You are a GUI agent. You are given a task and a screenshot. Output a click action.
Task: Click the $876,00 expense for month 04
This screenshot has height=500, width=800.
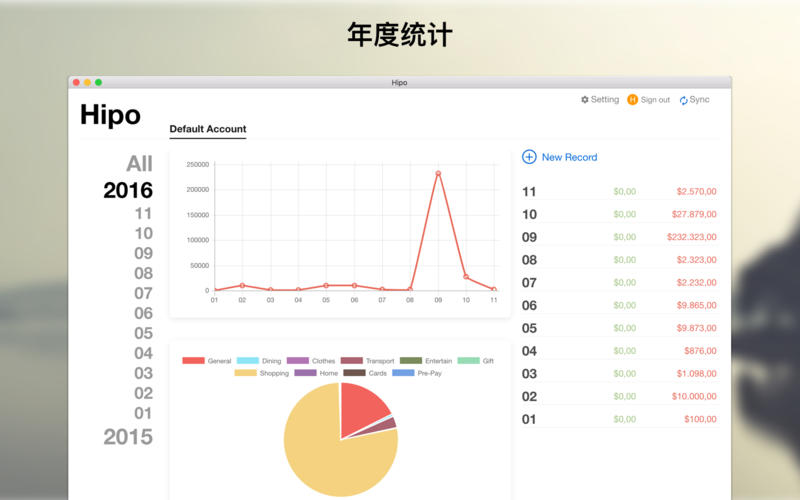700,351
